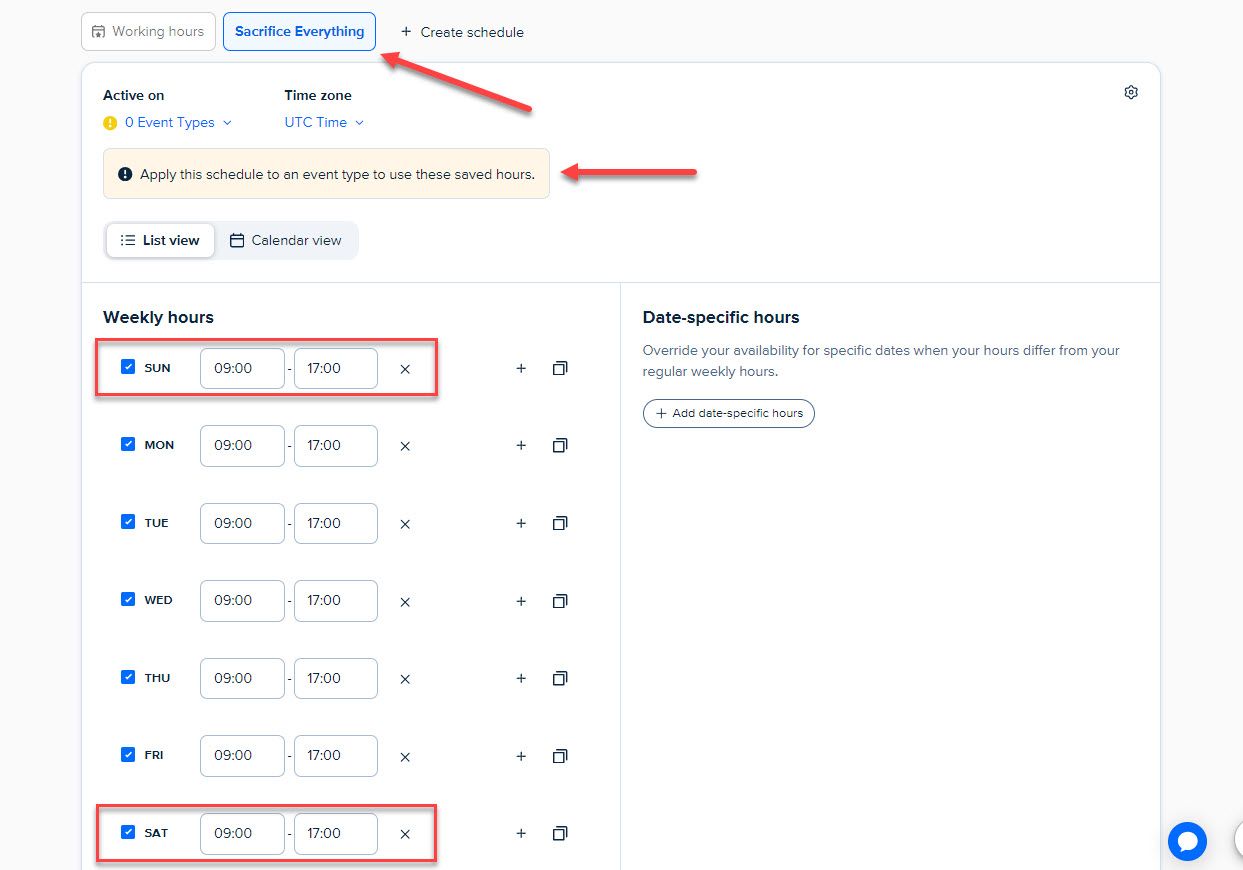Select the Working hours schedule tab

(148, 31)
